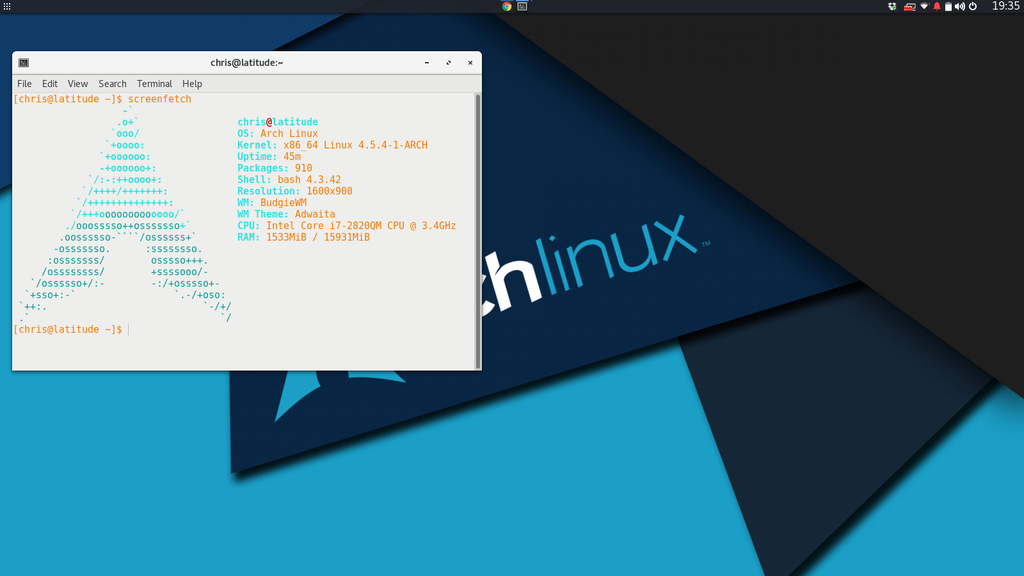
Task: Click the "Resolution: 1600x900" line
Action: coord(295,191)
